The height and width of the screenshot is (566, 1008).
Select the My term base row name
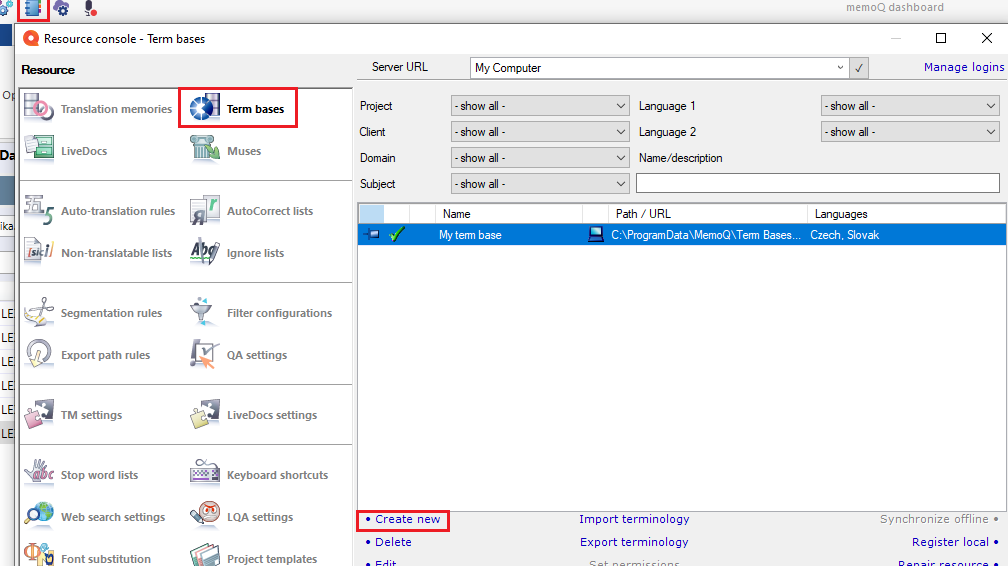click(470, 235)
